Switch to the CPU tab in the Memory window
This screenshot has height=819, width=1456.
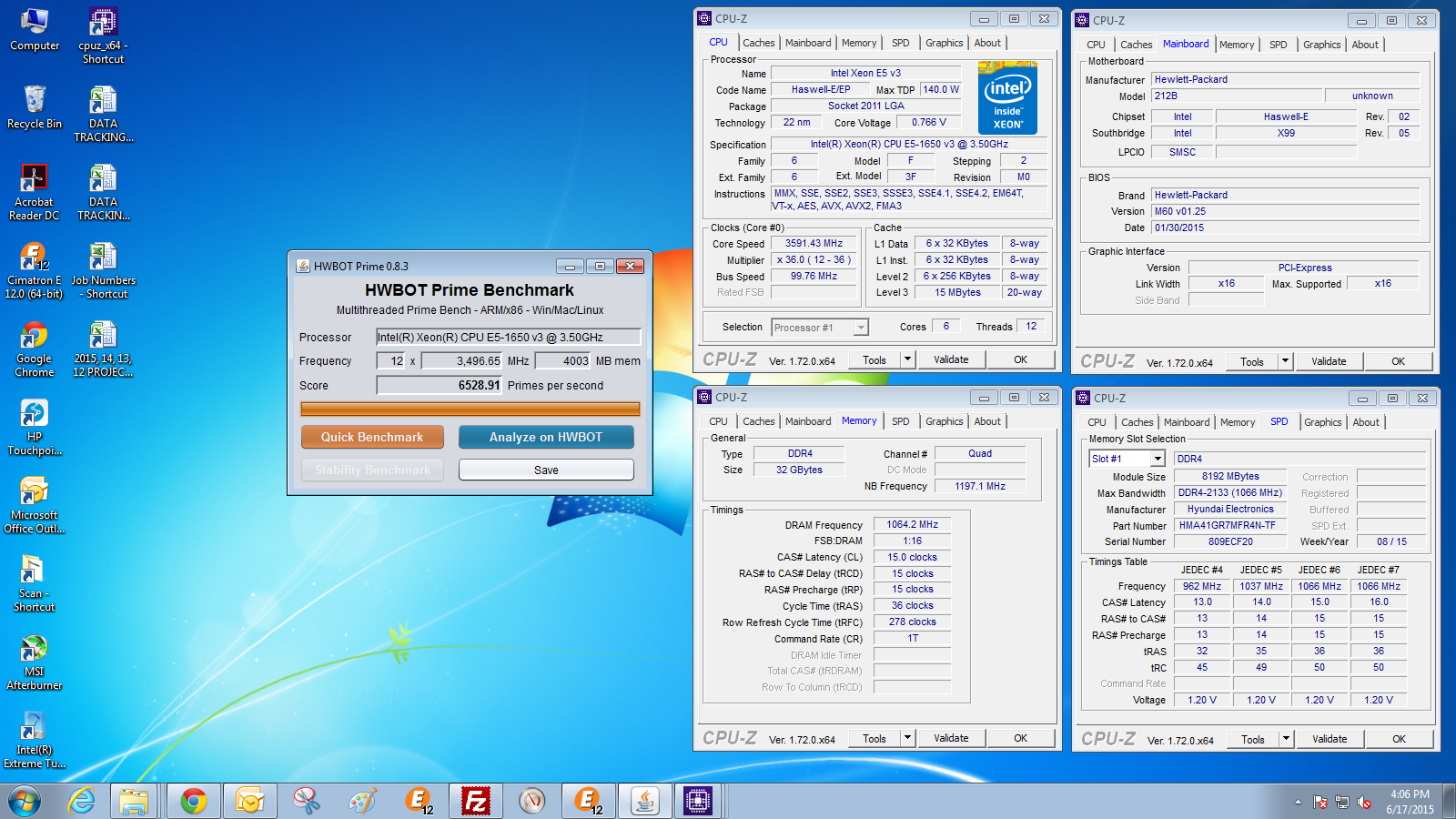pos(718,421)
